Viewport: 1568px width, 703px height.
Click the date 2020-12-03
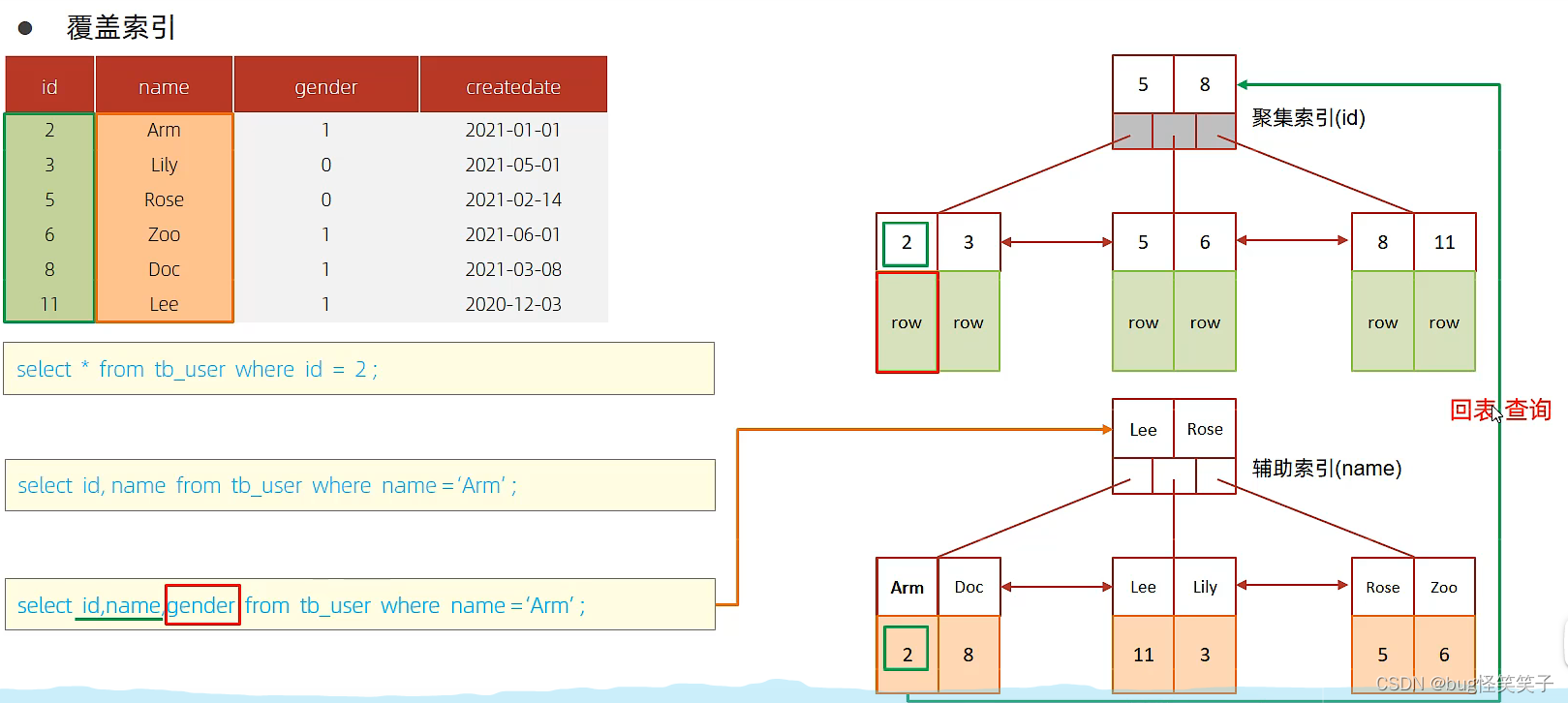coord(513,304)
